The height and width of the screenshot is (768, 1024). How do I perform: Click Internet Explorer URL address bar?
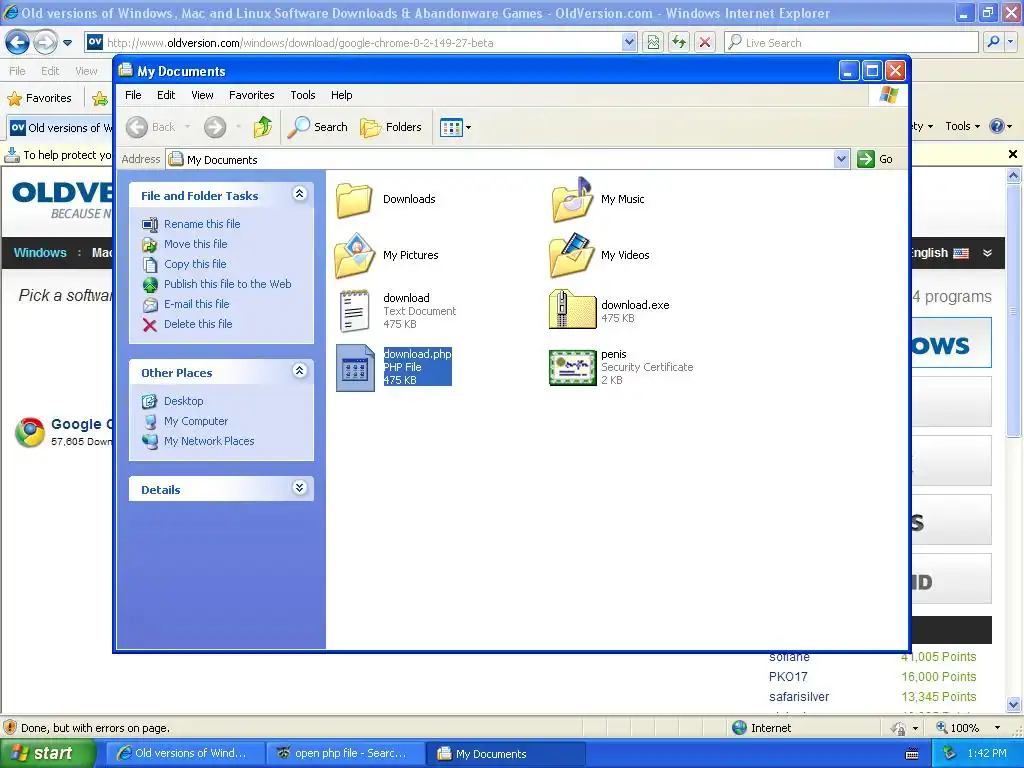point(353,42)
